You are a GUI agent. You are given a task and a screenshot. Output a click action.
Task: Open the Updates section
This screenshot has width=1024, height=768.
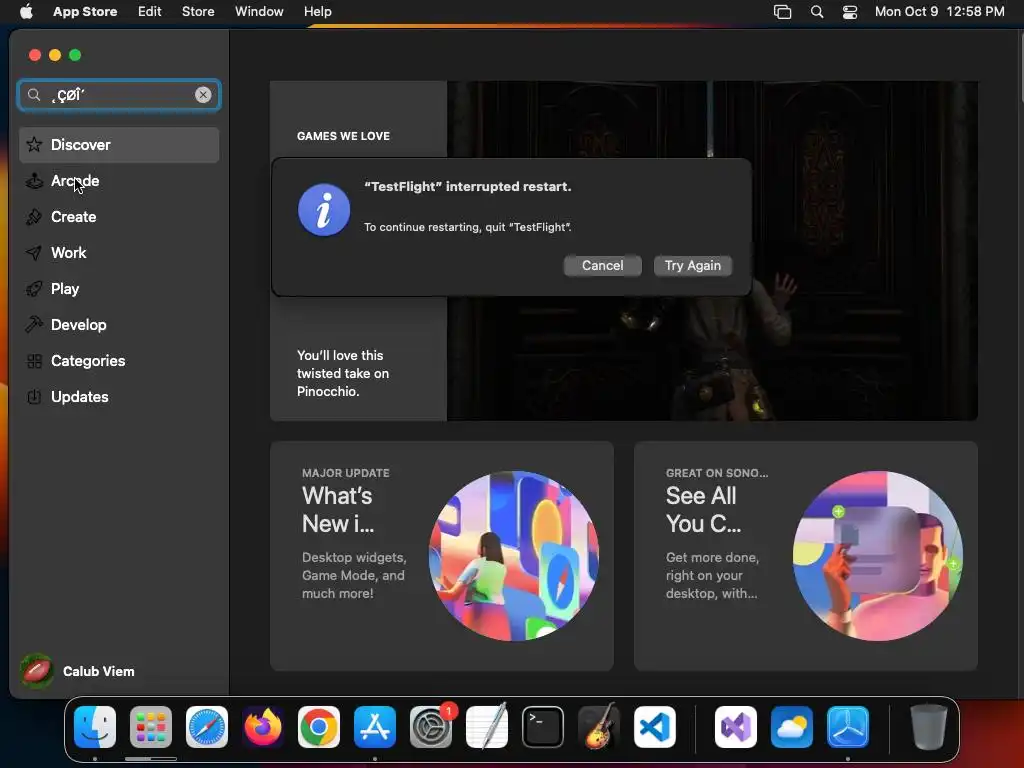pos(119,396)
